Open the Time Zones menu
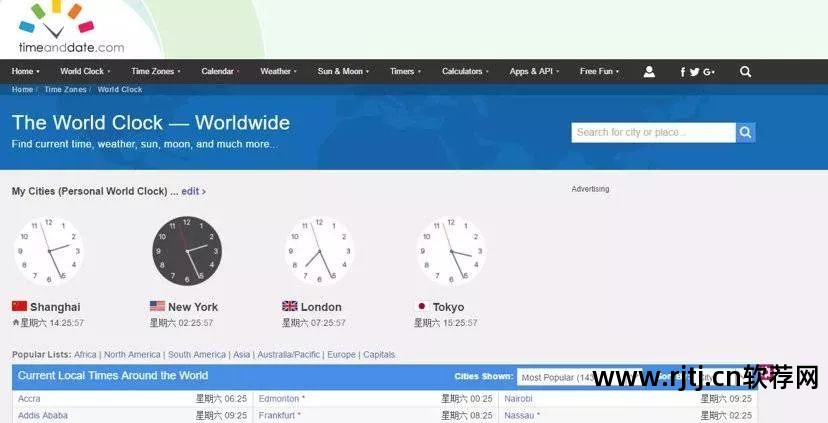The height and width of the screenshot is (423, 828). [156, 71]
